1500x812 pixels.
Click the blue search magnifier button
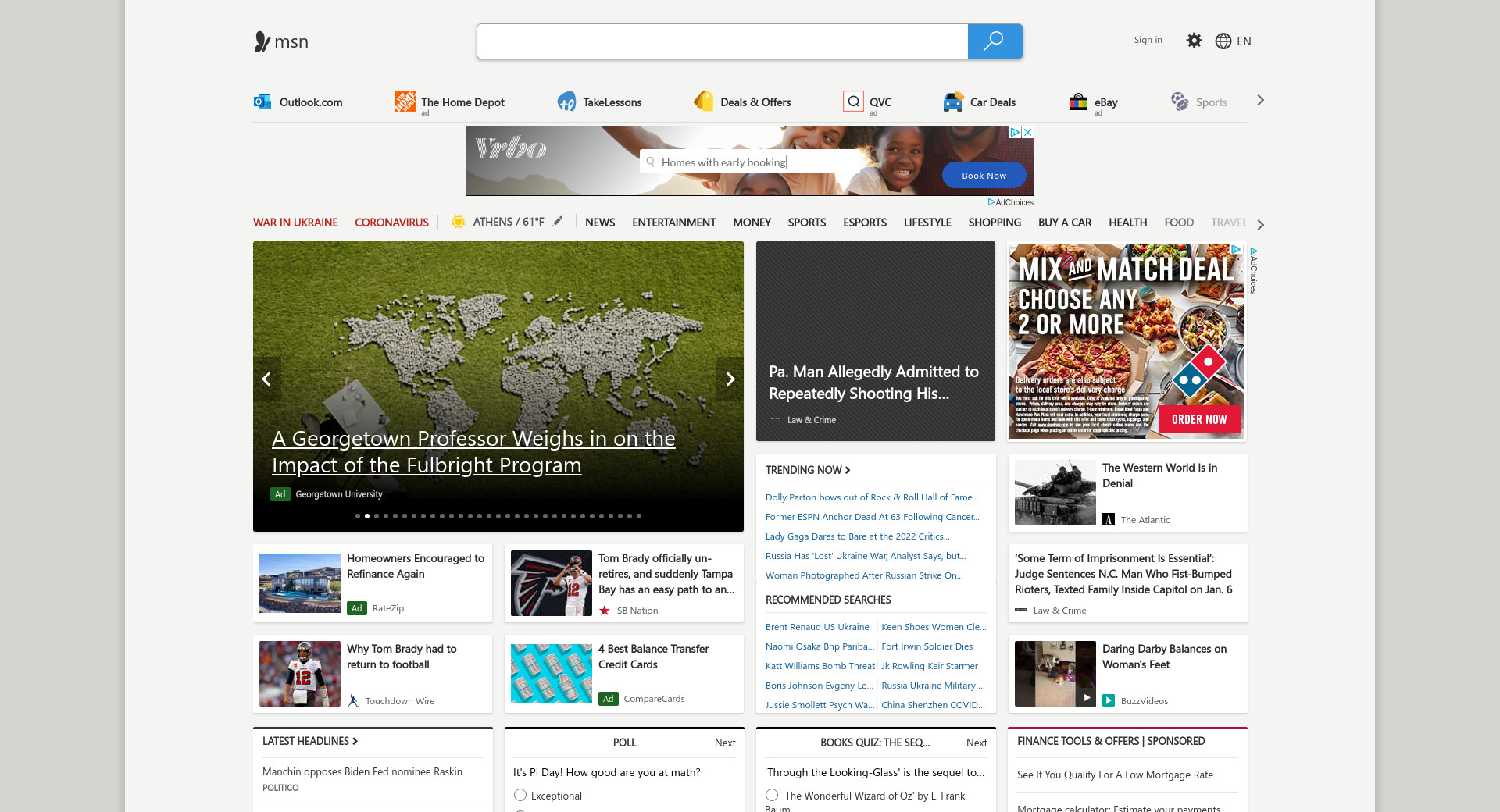(x=994, y=41)
